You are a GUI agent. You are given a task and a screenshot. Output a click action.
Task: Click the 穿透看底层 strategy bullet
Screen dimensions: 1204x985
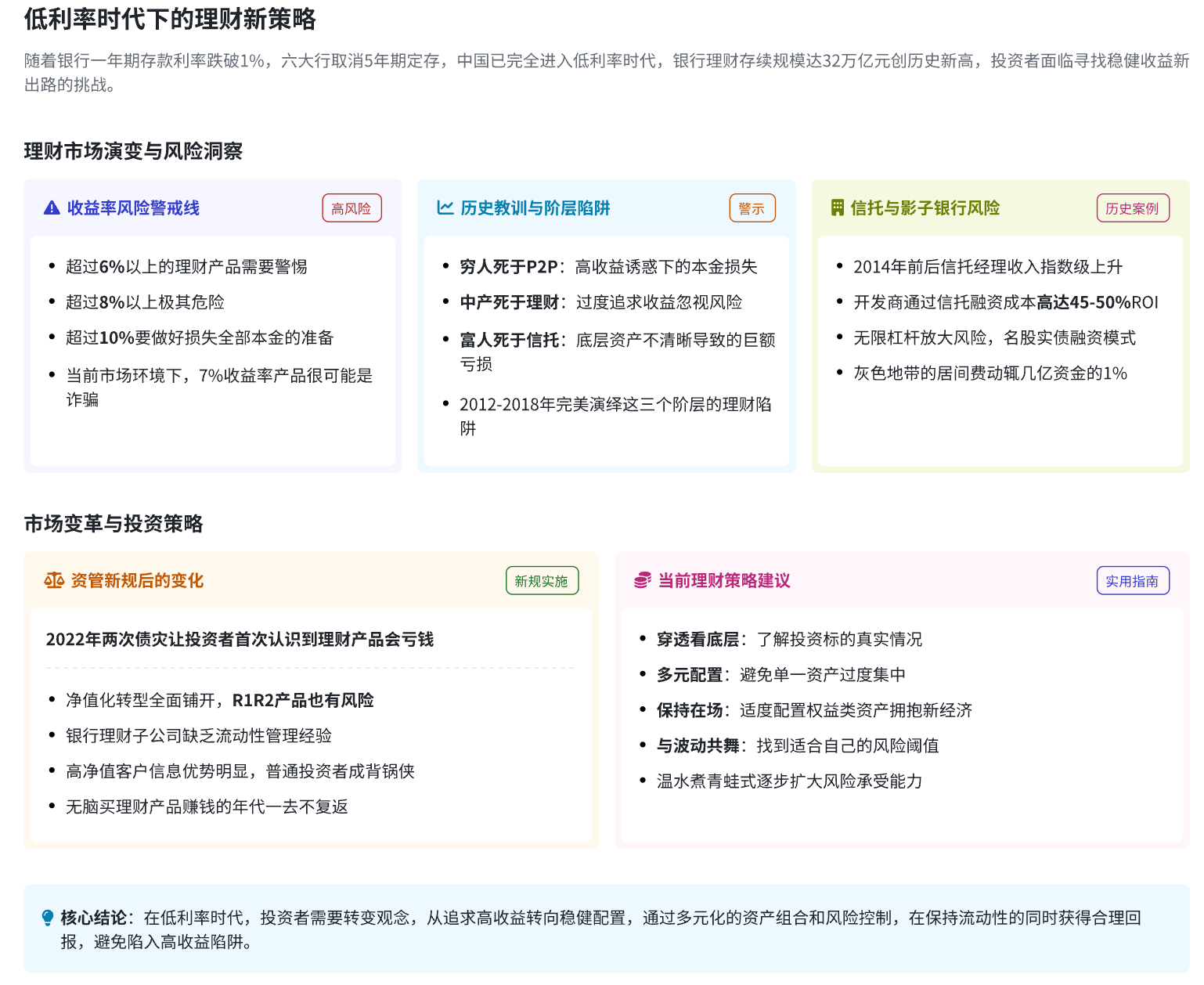click(789, 640)
